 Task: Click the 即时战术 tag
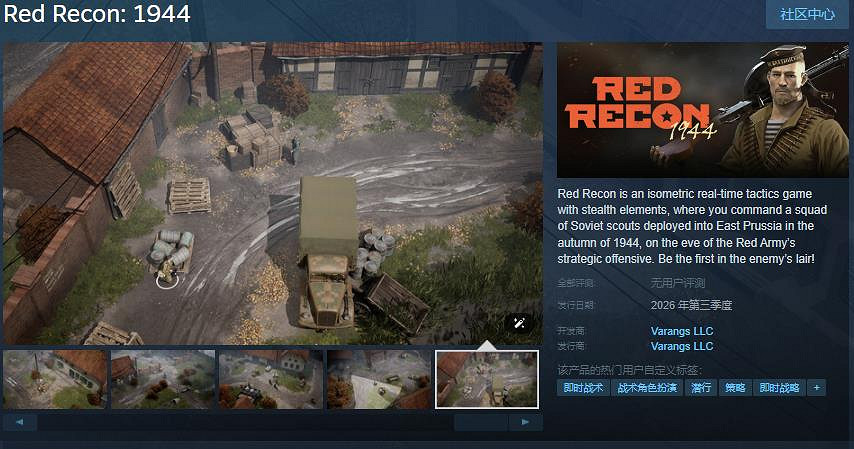(x=583, y=388)
